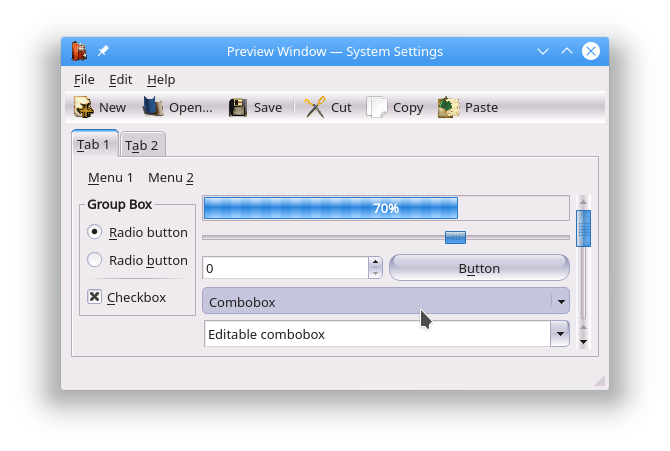Click the Group Box title label

coord(120,204)
